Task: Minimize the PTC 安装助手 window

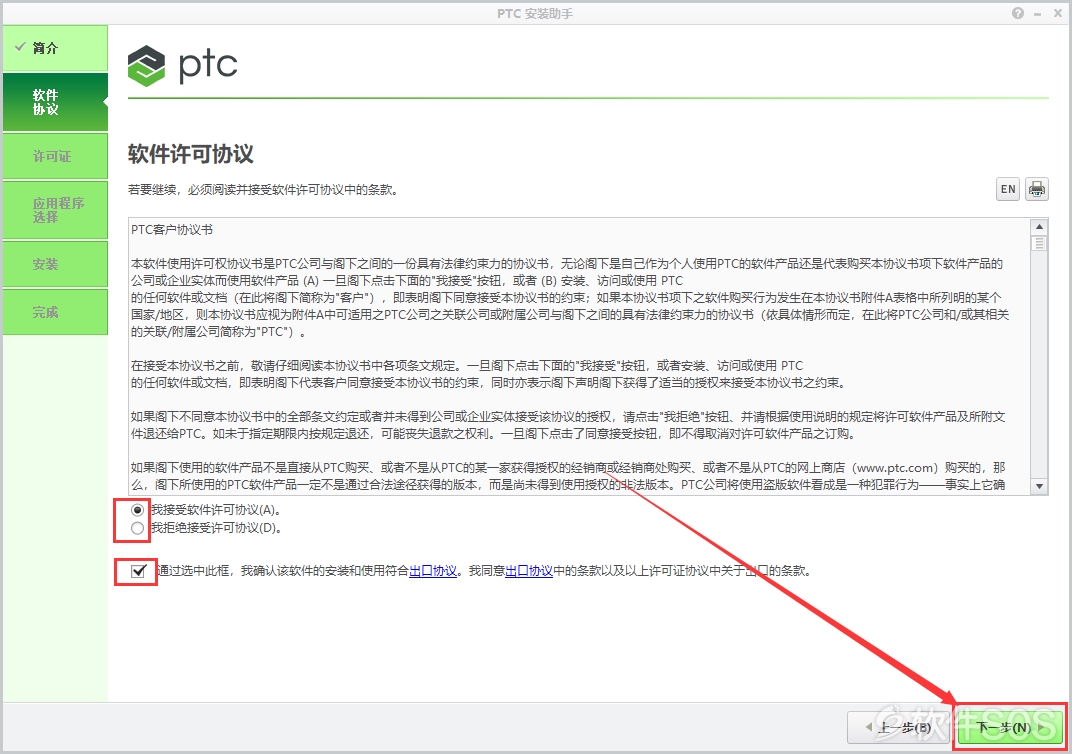Action: (1038, 14)
